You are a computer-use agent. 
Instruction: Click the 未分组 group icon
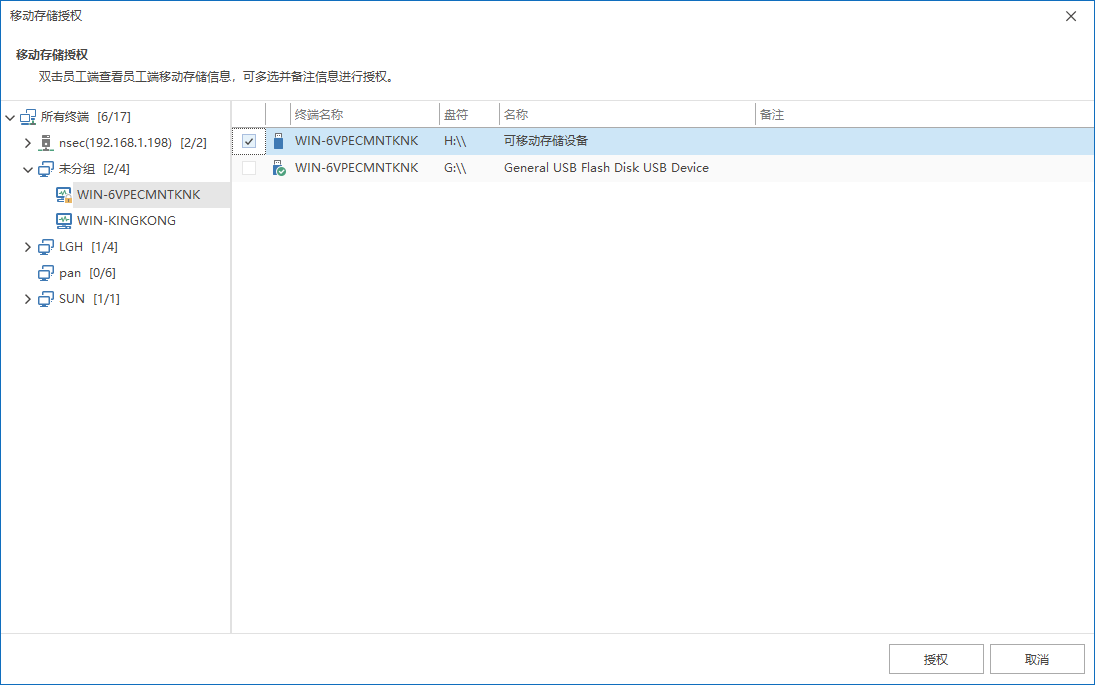tap(46, 168)
